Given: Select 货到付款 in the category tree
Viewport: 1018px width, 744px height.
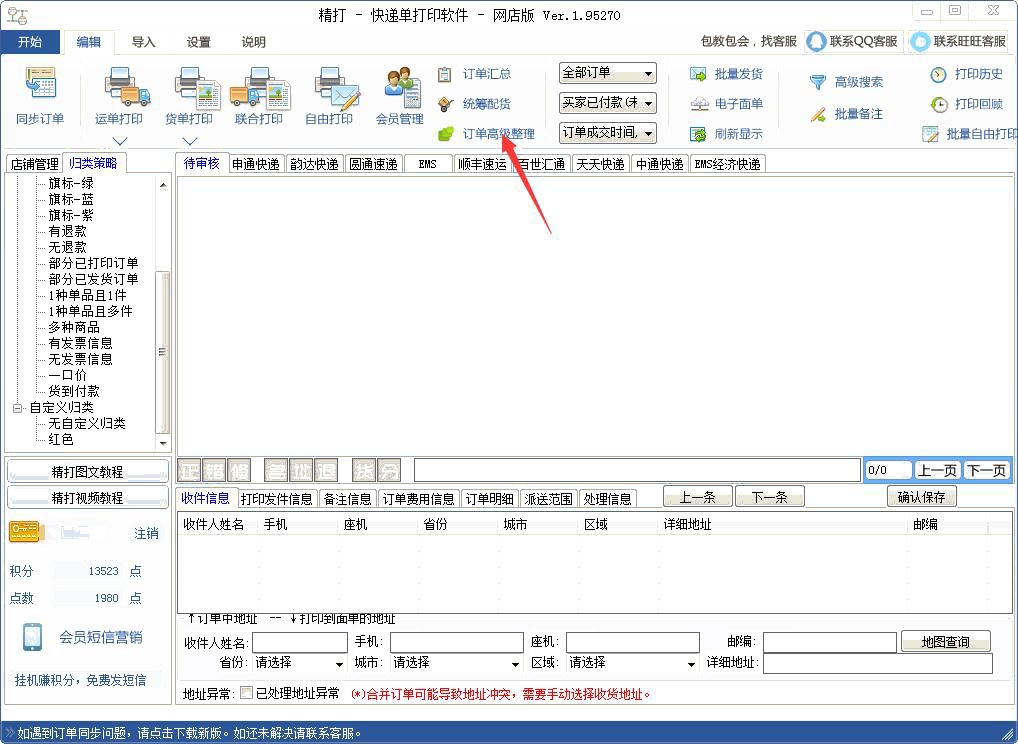Looking at the screenshot, I should pos(74,391).
